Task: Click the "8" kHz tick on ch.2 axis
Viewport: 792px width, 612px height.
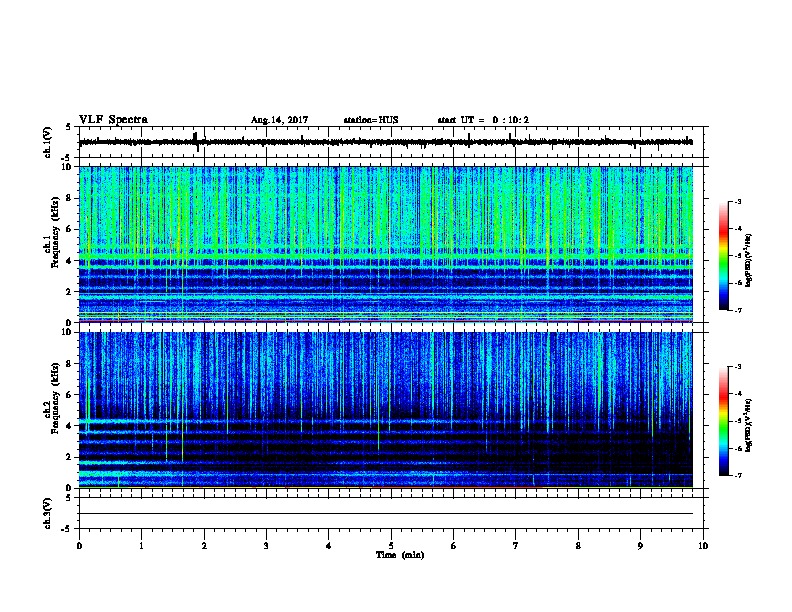Action: (69, 364)
